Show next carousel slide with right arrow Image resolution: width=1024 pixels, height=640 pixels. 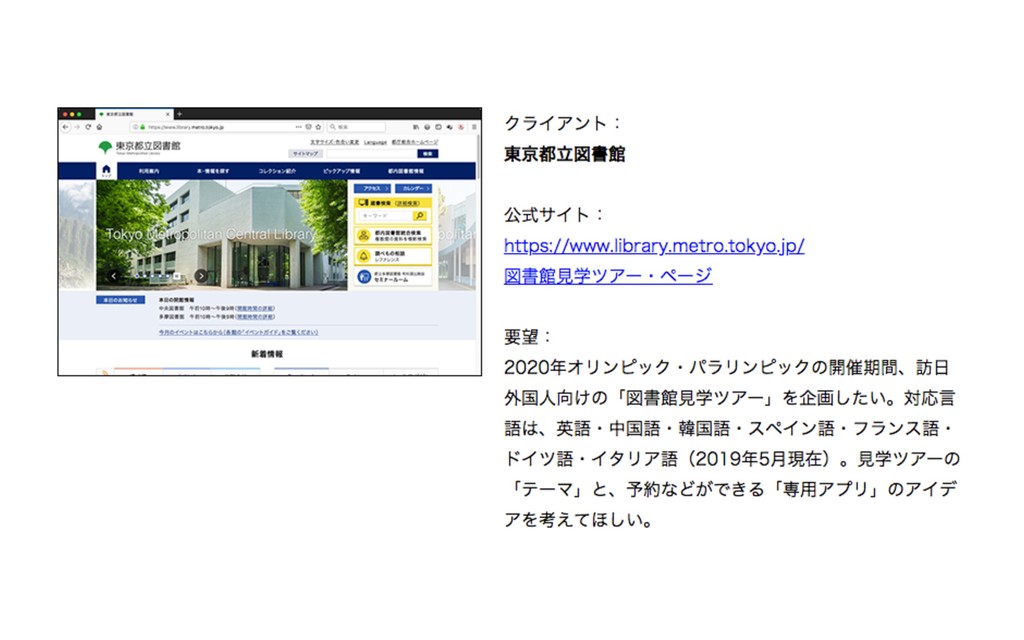click(x=201, y=276)
